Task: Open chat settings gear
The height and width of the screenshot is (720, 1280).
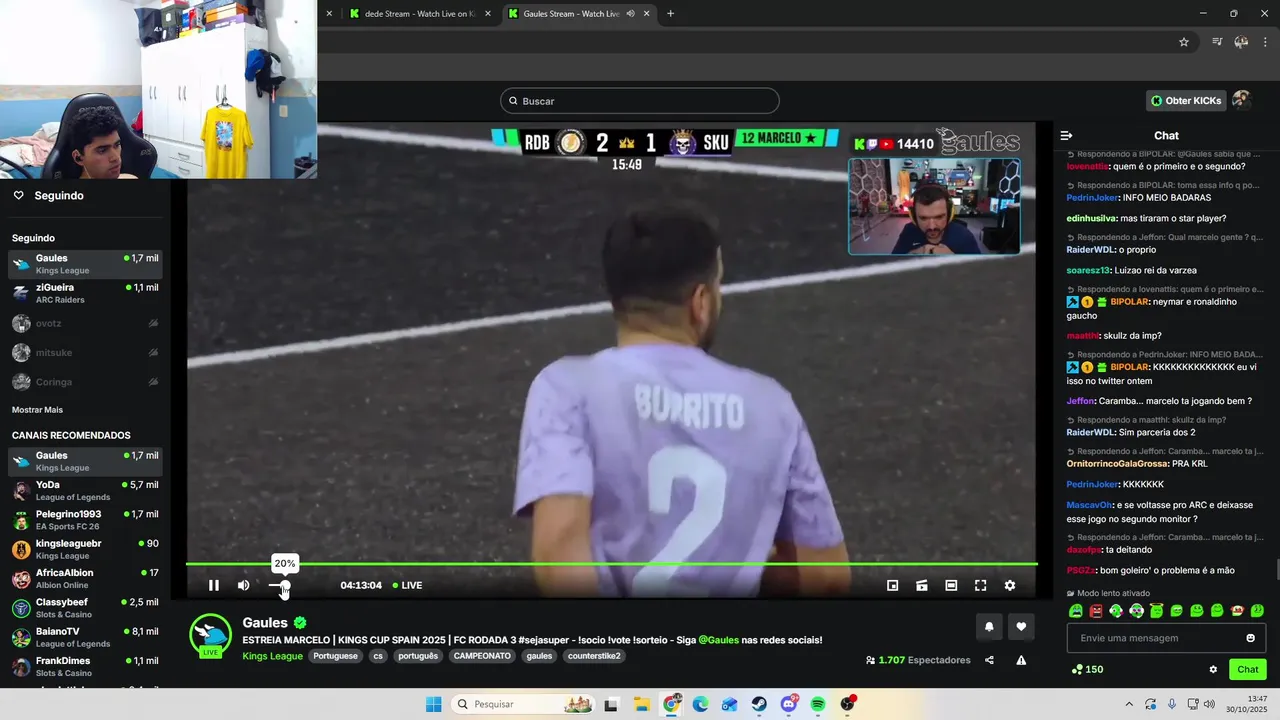Action: 1213,669
